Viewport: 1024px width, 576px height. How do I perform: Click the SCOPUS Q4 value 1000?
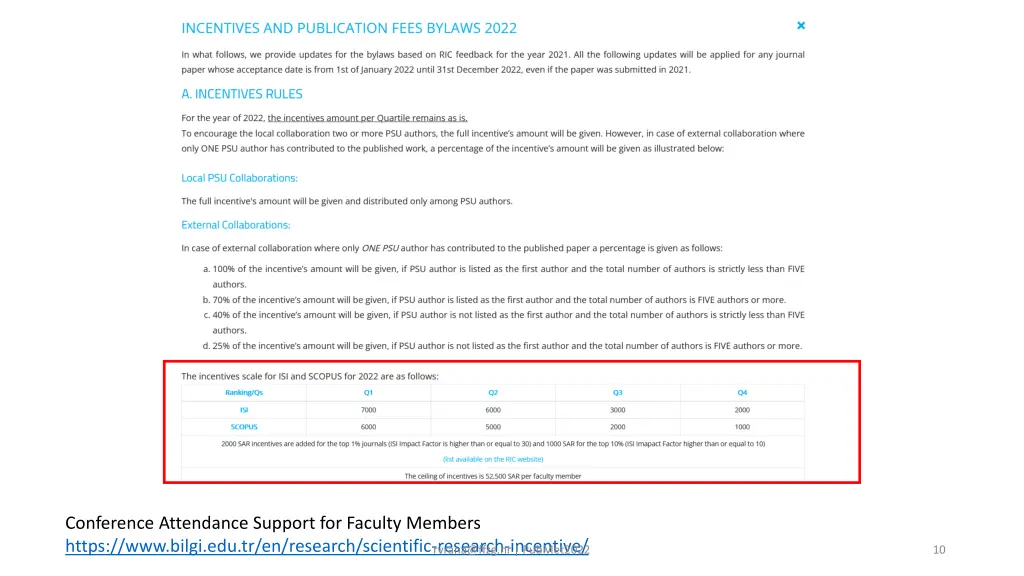tap(742, 427)
